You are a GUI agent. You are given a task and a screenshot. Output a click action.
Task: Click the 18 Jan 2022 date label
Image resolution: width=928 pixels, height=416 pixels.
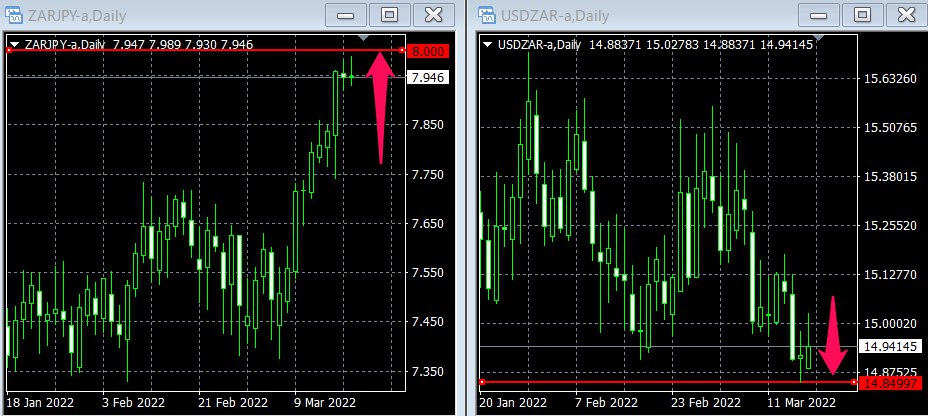pyautogui.click(x=40, y=402)
